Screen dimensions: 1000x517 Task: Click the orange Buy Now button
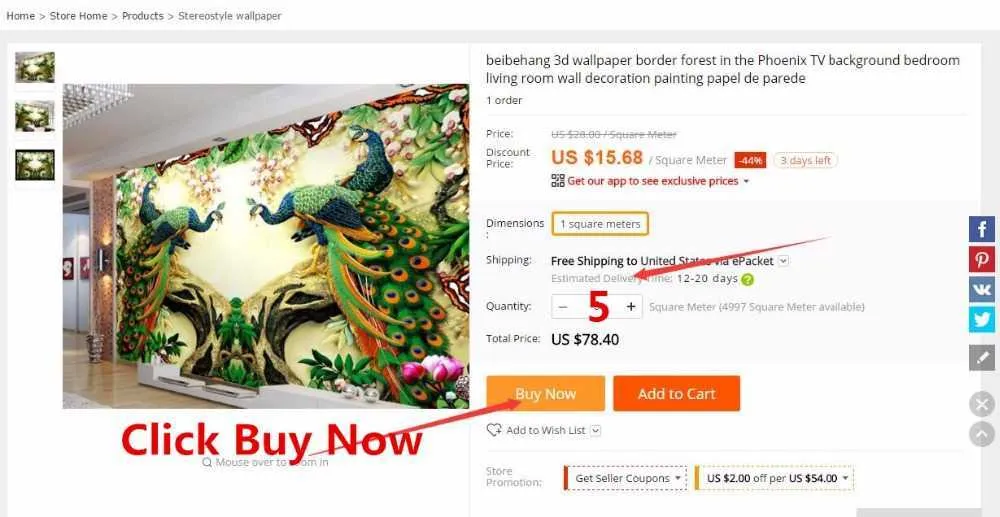(545, 393)
